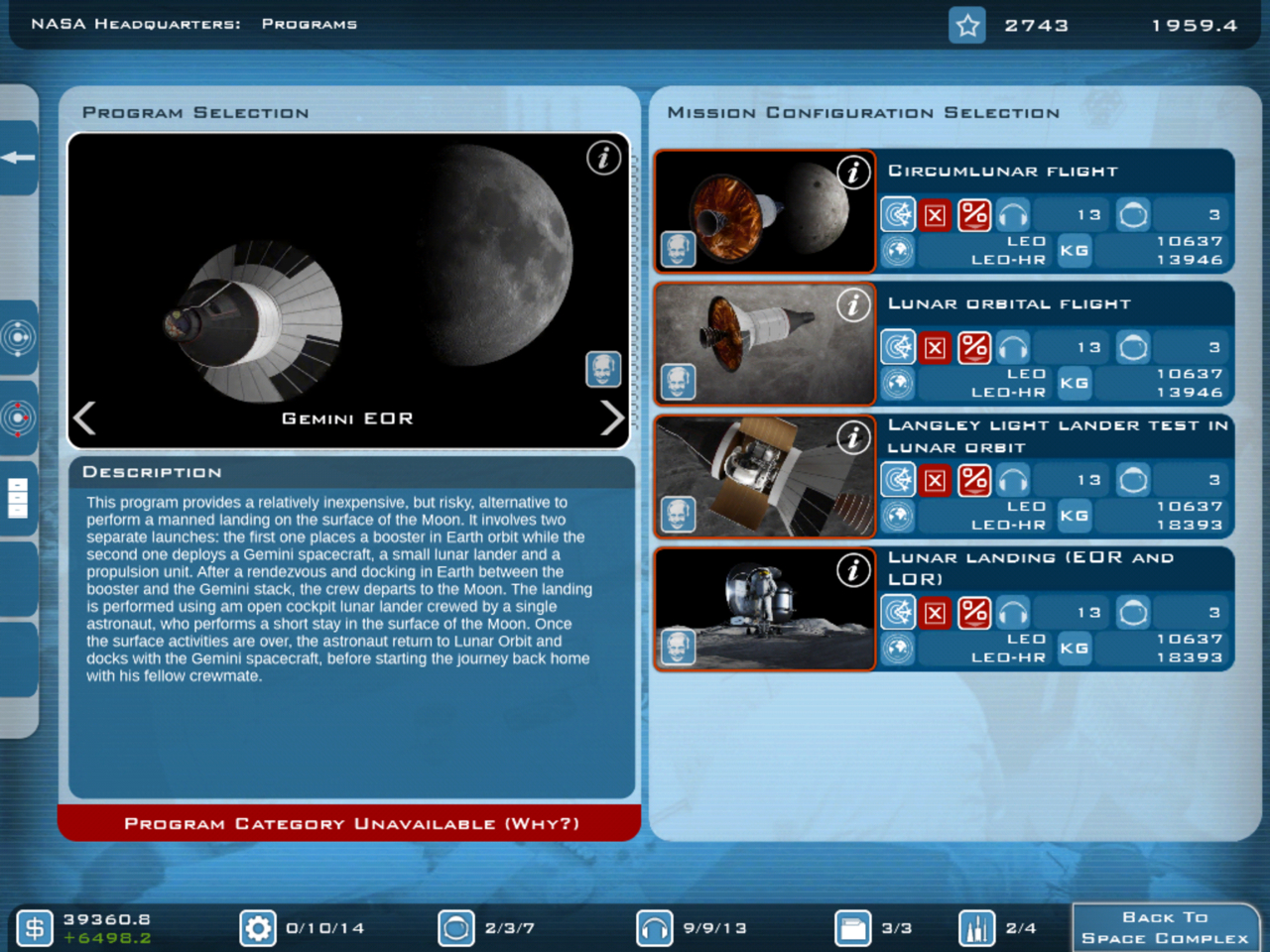Click Buzz portrait icon on Langley Lander thumbnail
This screenshot has width=1270, height=952.
click(679, 515)
